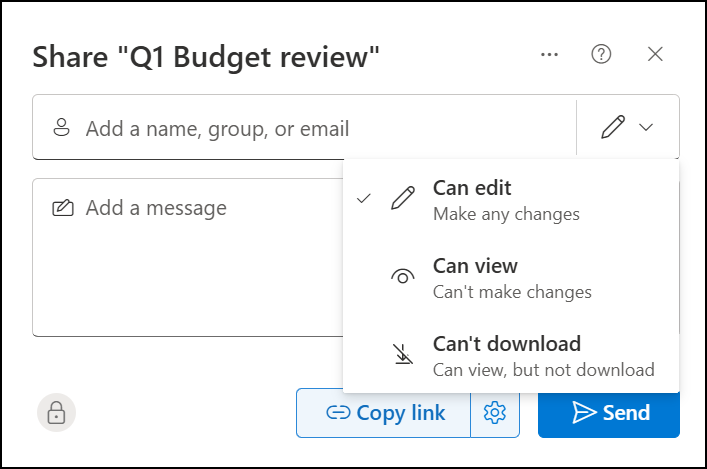
Task: Click the crossed-out download arrow icon
Action: [402, 356]
